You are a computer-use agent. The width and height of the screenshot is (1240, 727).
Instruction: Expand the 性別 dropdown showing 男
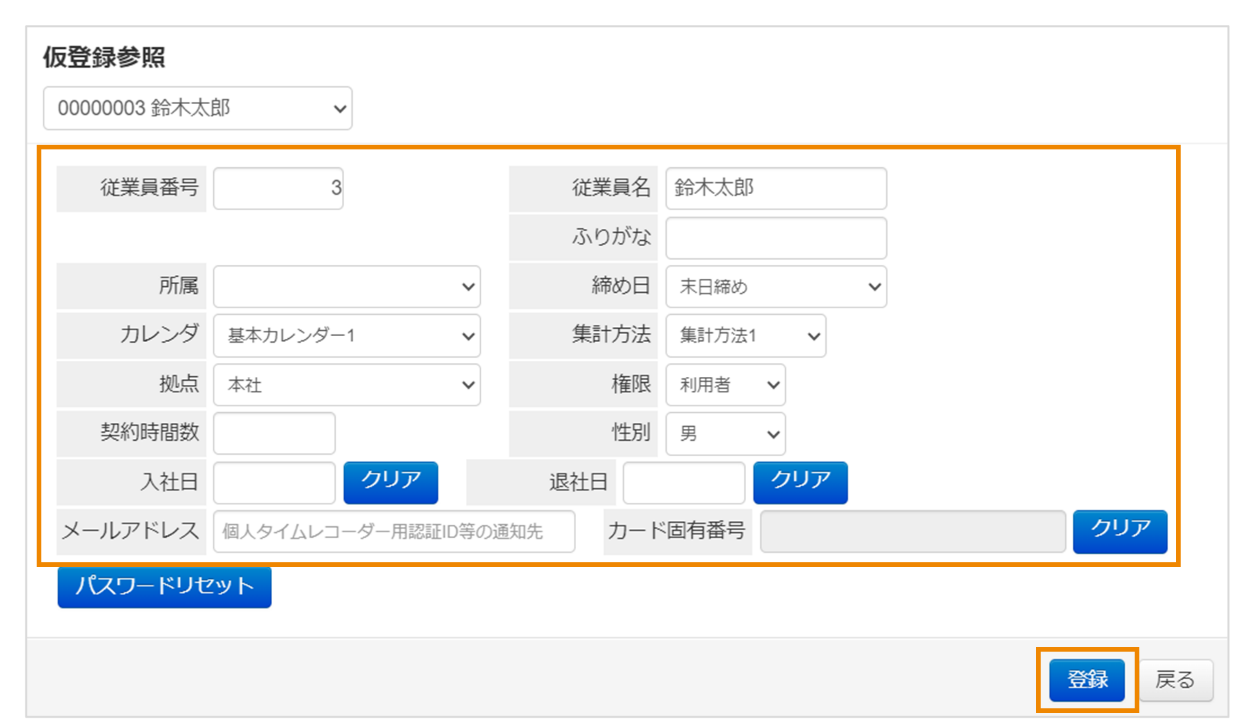[725, 433]
